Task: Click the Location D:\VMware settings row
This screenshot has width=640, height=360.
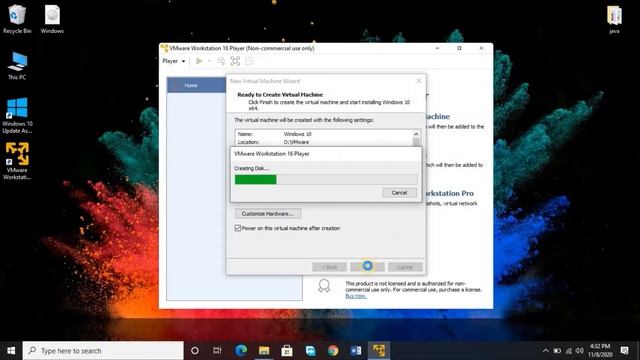Action: click(x=323, y=142)
